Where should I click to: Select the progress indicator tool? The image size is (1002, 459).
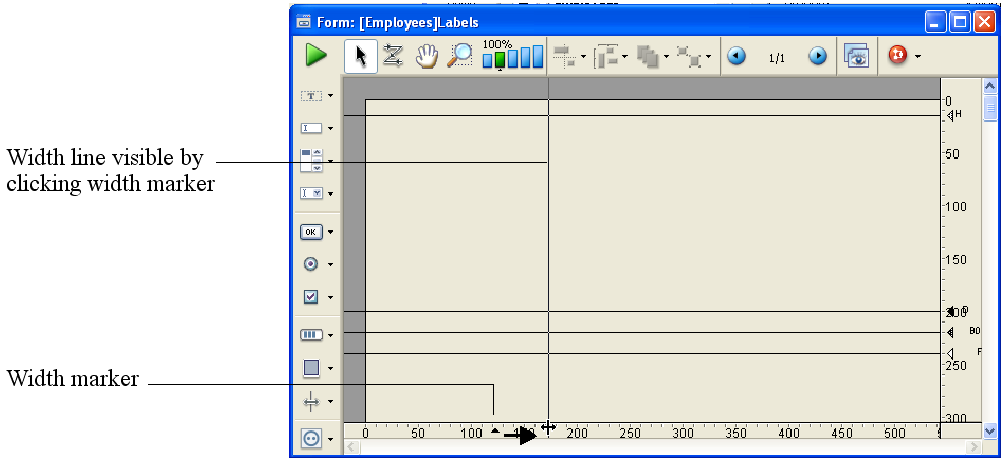311,335
